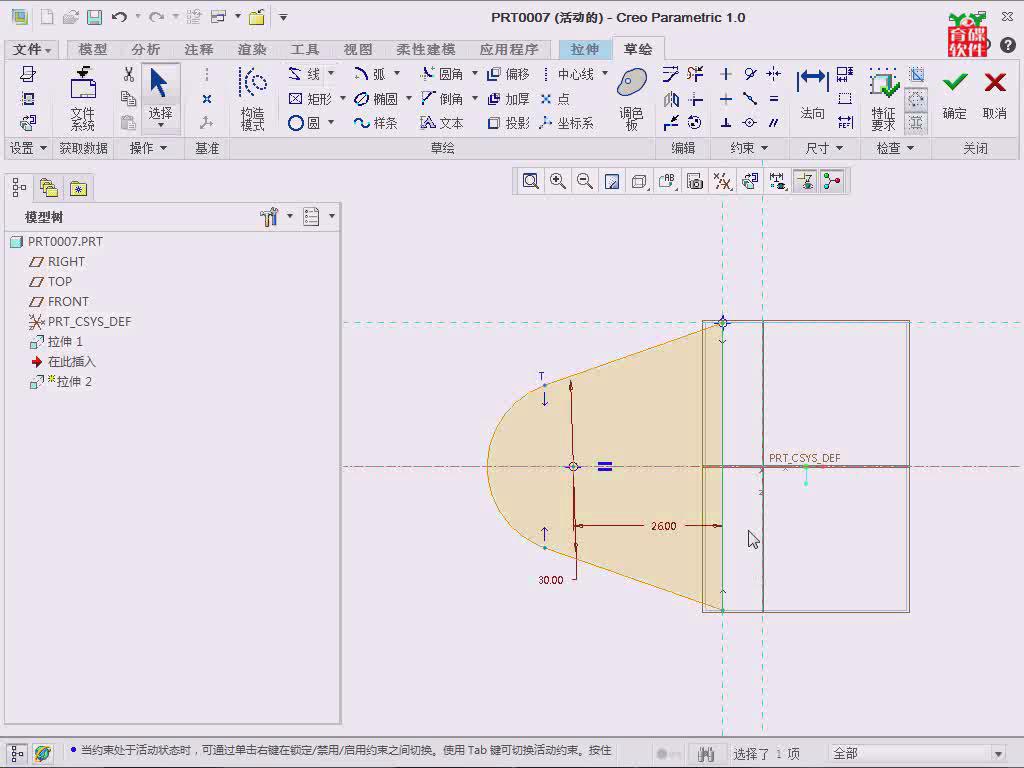The image size is (1024, 768).
Task: Apply the Parallel constraint icon
Action: 774,123
